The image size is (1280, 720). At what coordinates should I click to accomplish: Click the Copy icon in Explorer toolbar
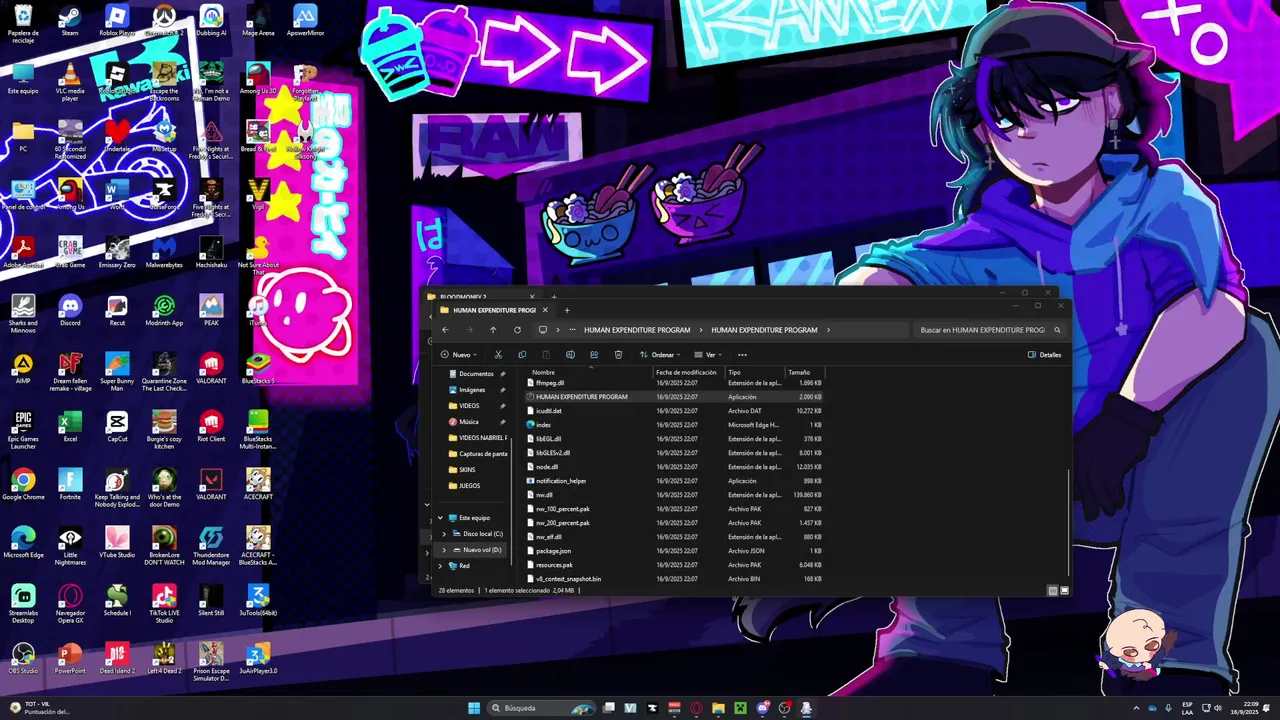coord(522,355)
